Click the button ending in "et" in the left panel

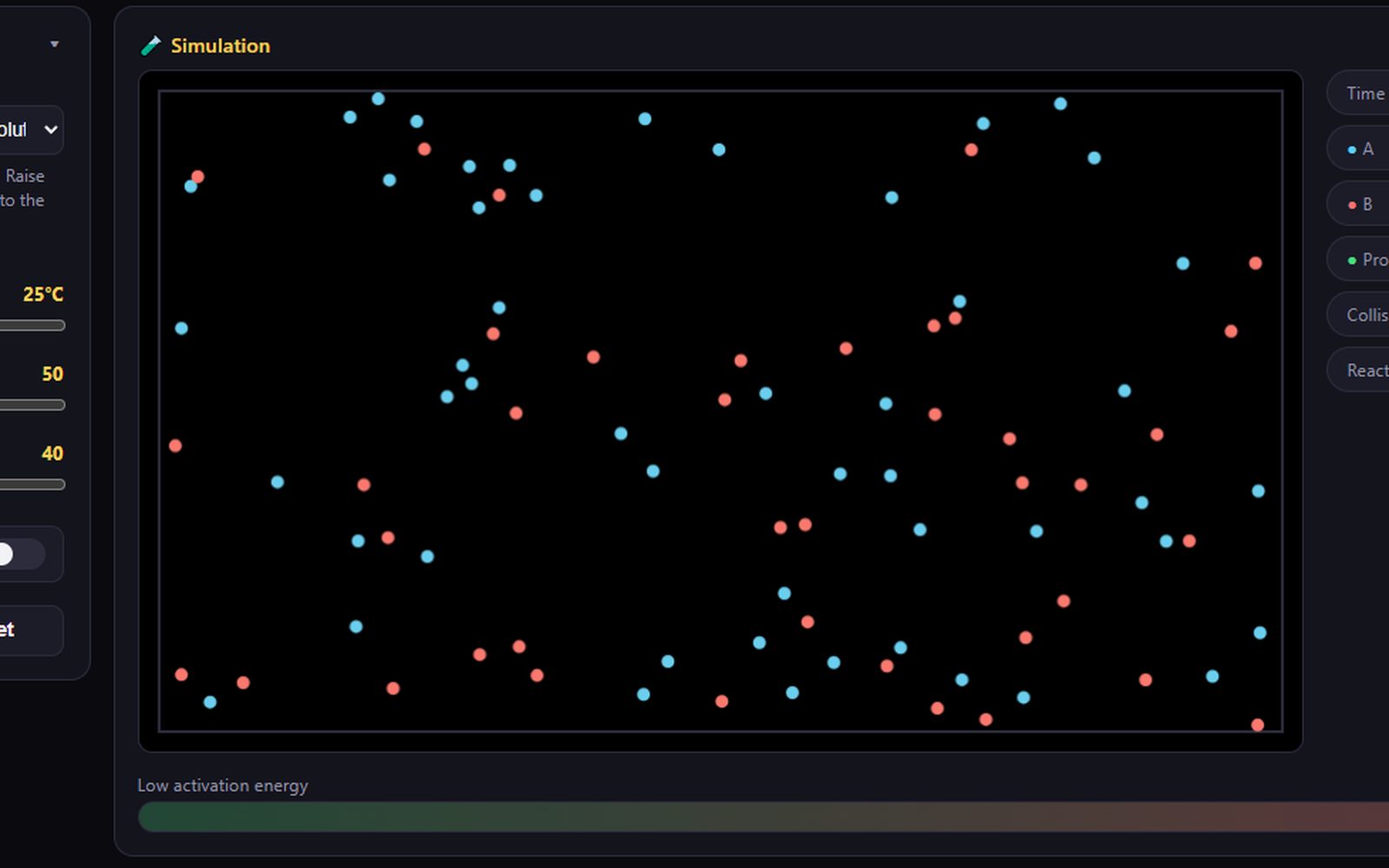[x=30, y=630]
